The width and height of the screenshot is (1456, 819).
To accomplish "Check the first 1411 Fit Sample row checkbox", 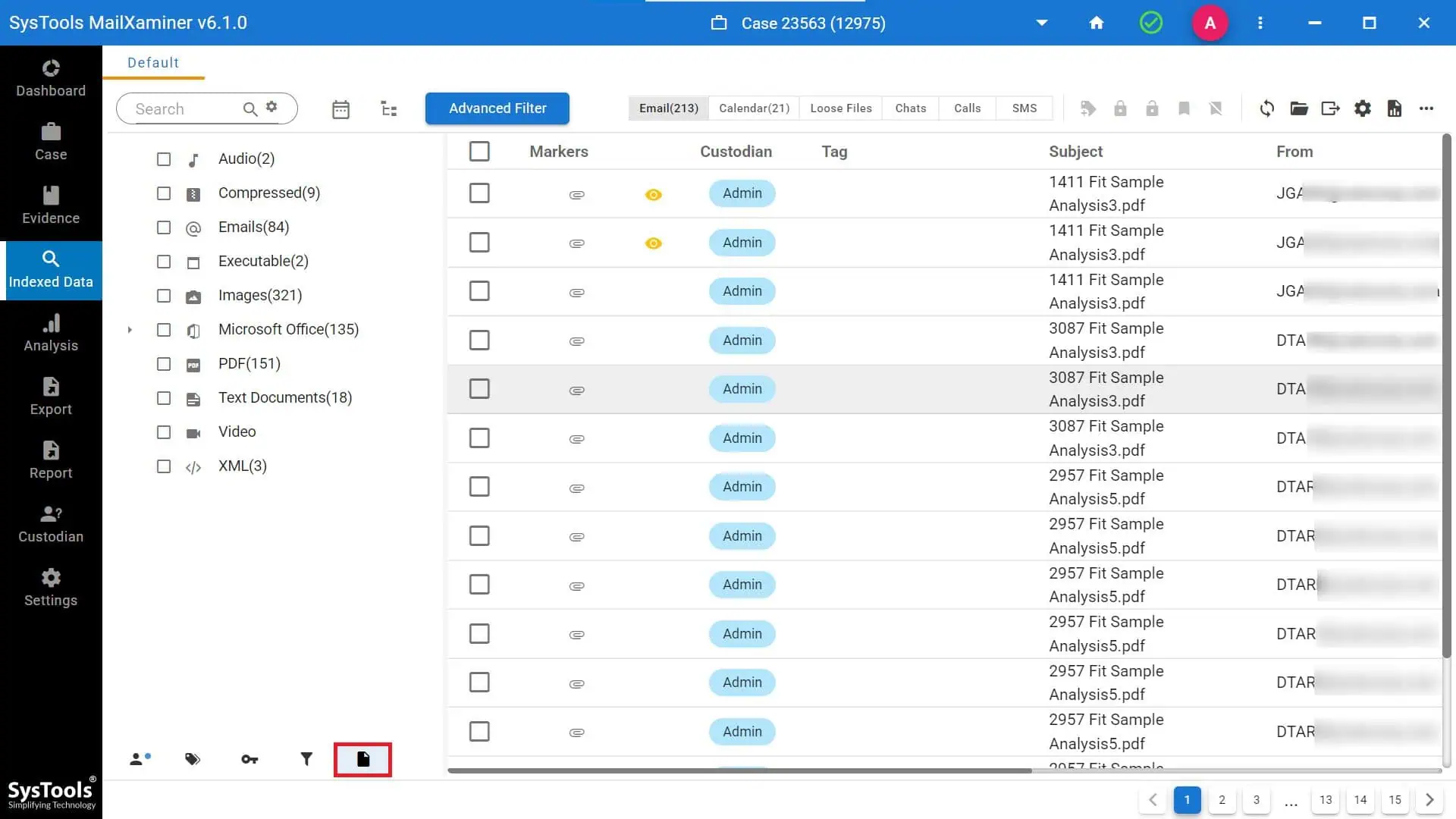I will coord(479,193).
